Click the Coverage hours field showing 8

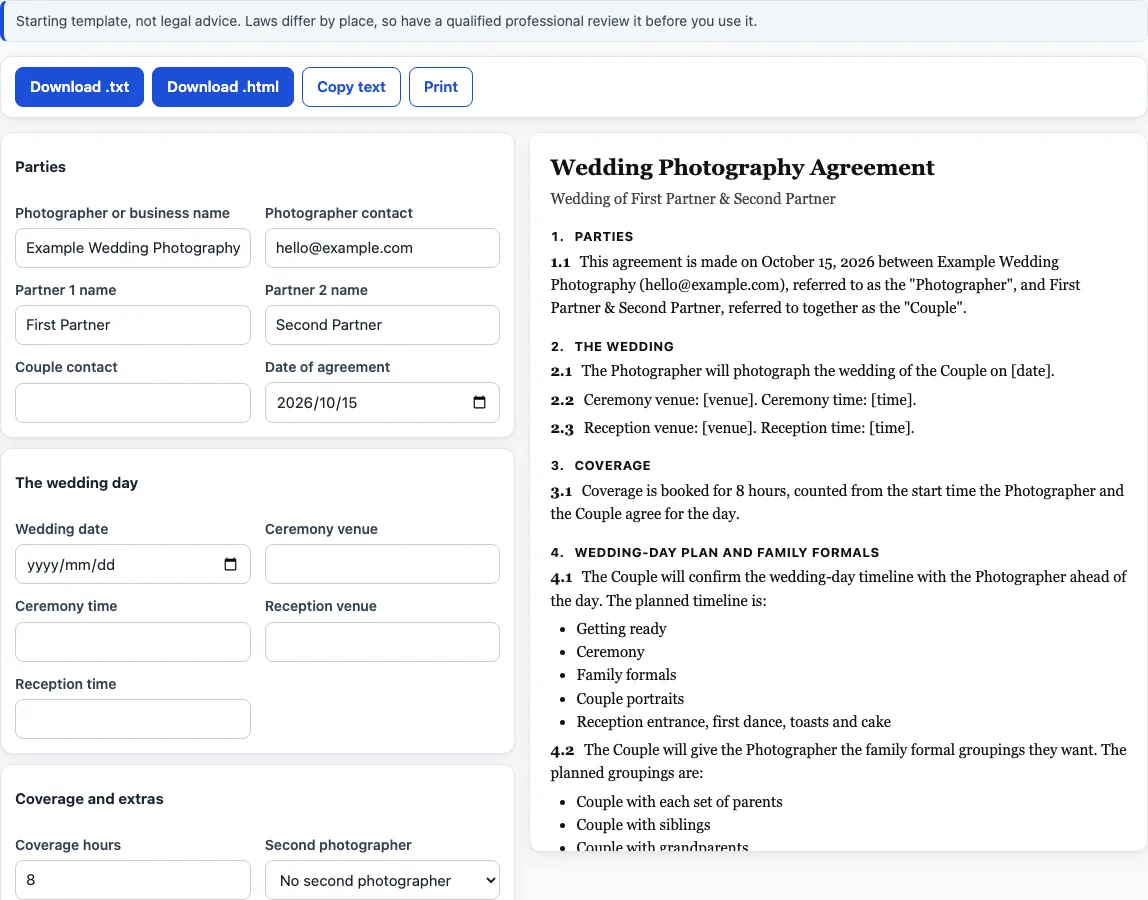point(133,879)
